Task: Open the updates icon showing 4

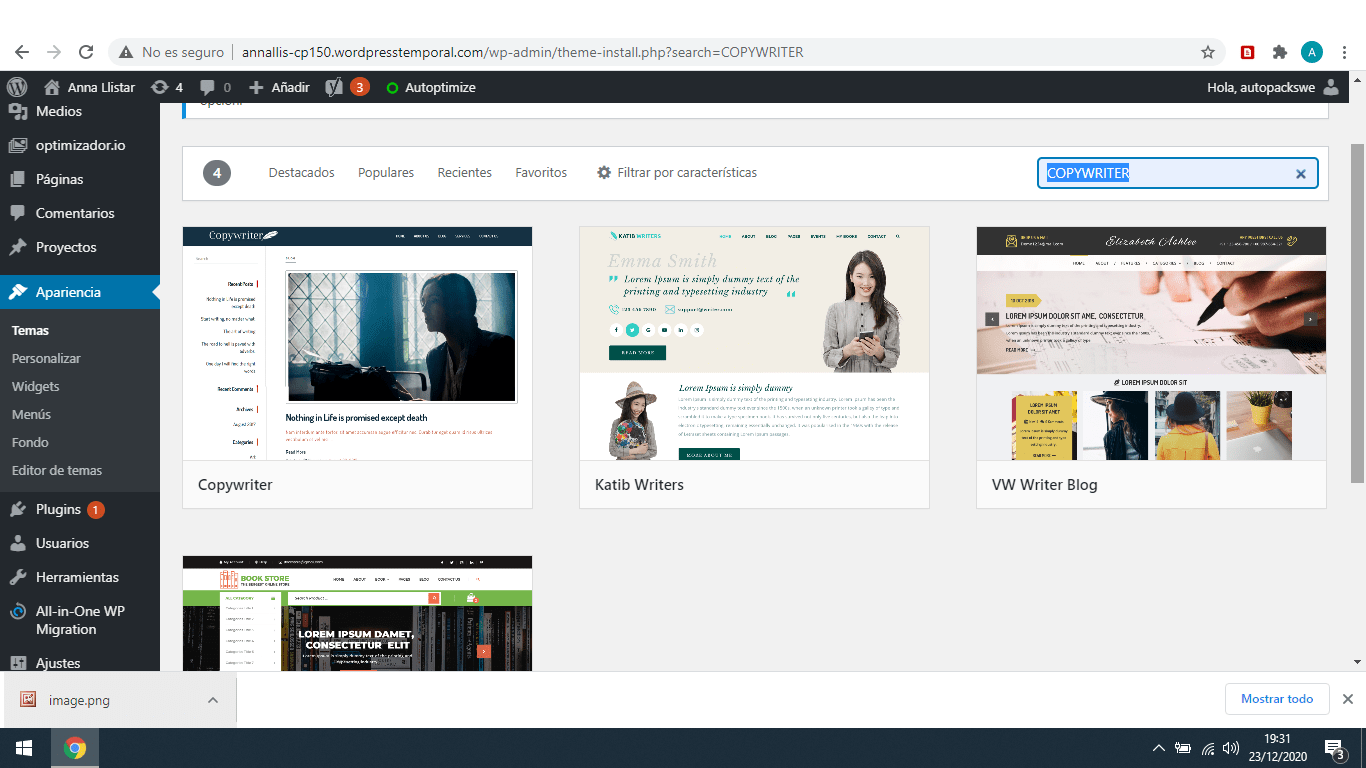Action: 167,87
